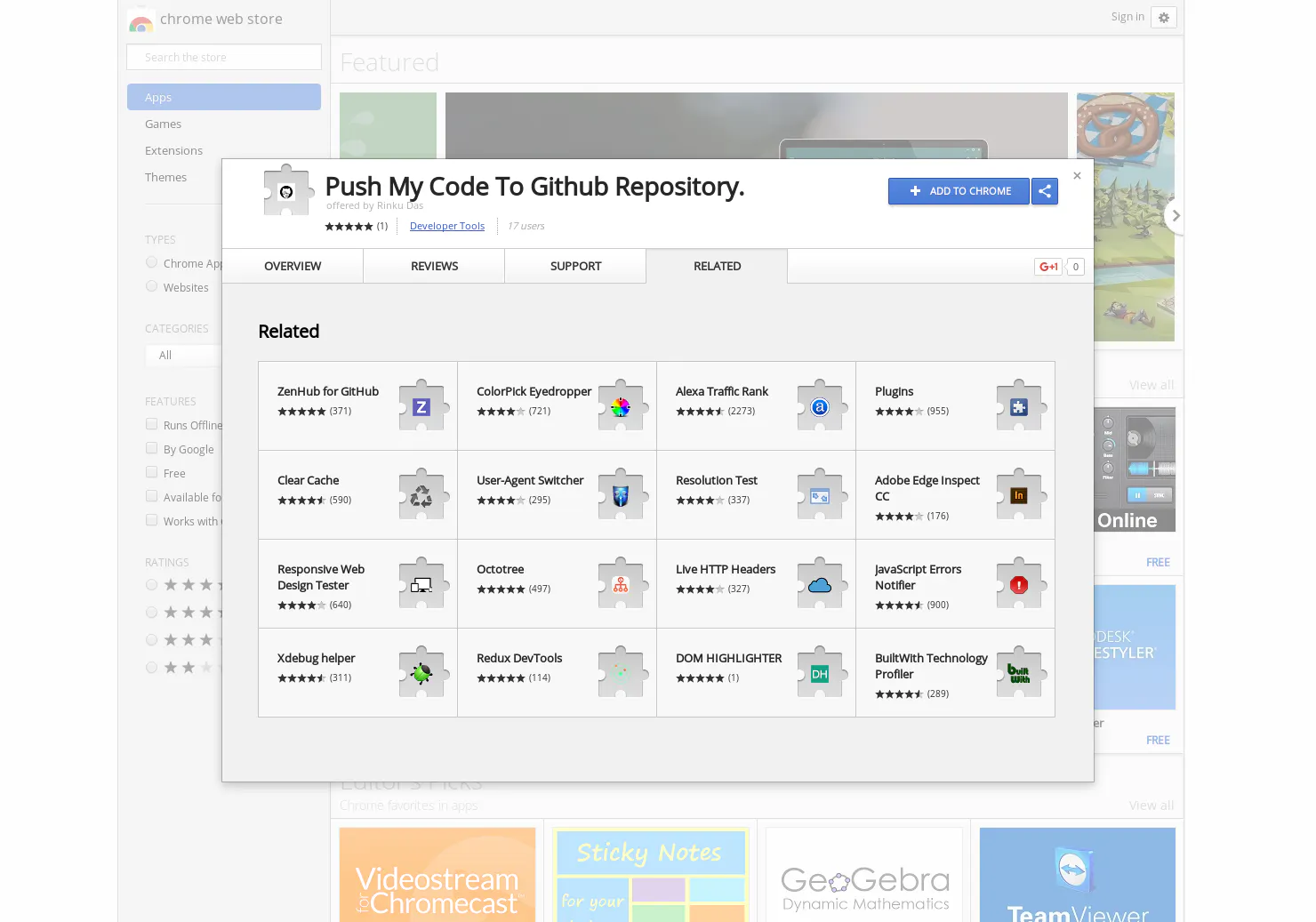This screenshot has height=922, width=1316.
Task: Click the Push My Code extension icon
Action: (x=287, y=190)
